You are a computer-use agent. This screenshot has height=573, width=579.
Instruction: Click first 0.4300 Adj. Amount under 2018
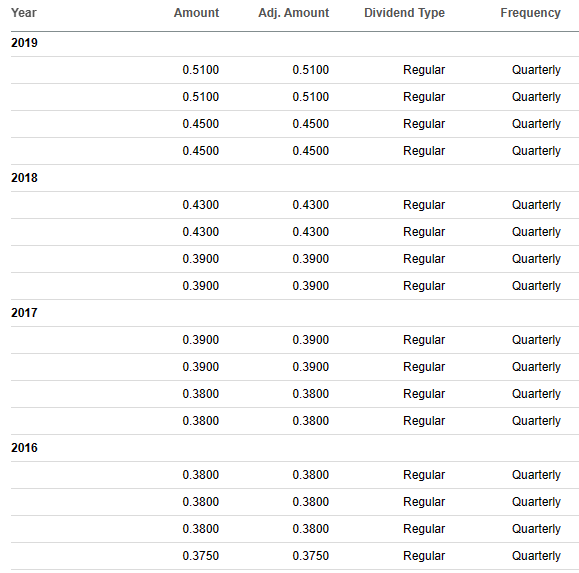311,205
